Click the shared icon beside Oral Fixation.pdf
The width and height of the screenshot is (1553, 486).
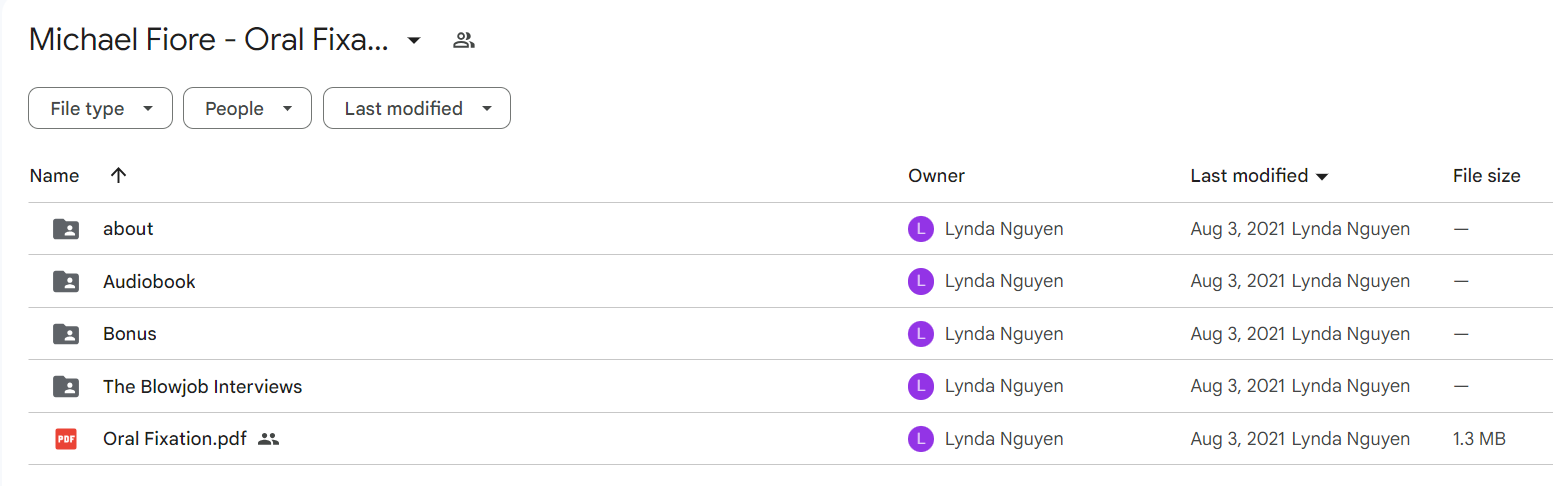[268, 439]
